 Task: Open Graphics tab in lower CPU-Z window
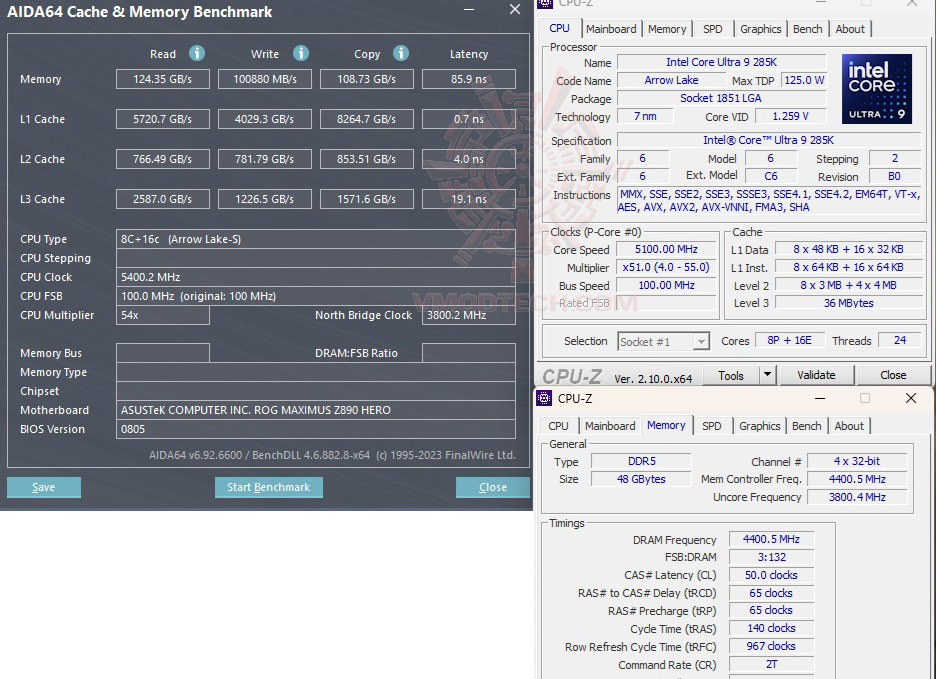pyautogui.click(x=759, y=426)
